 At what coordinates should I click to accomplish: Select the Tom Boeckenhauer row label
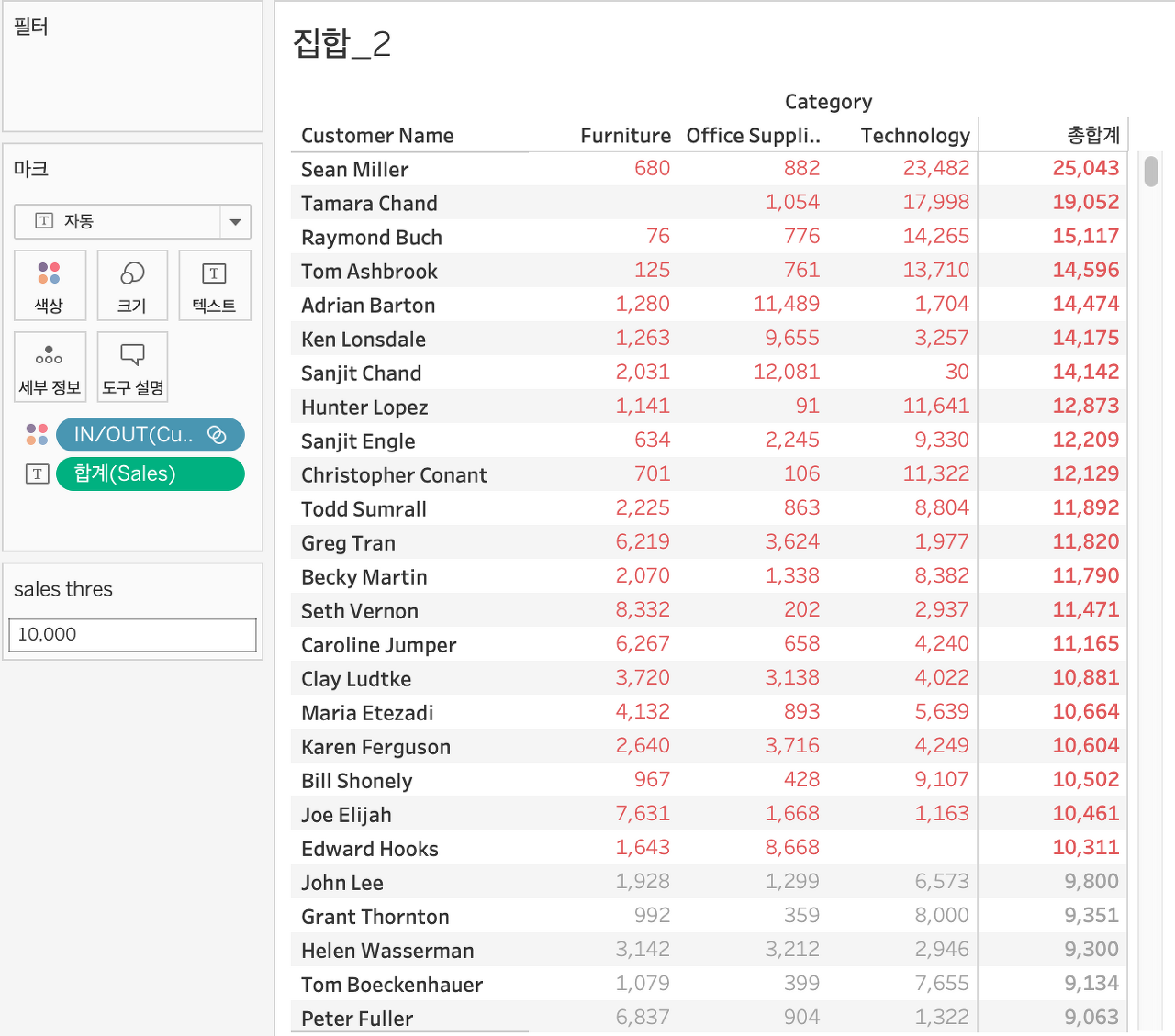click(x=392, y=985)
